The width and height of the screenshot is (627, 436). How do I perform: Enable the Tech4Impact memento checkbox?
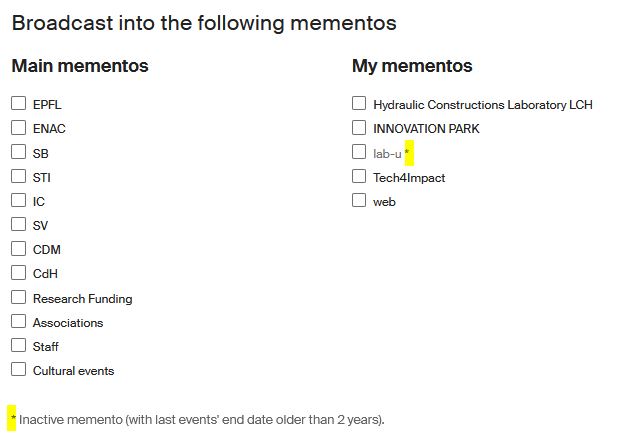point(359,176)
